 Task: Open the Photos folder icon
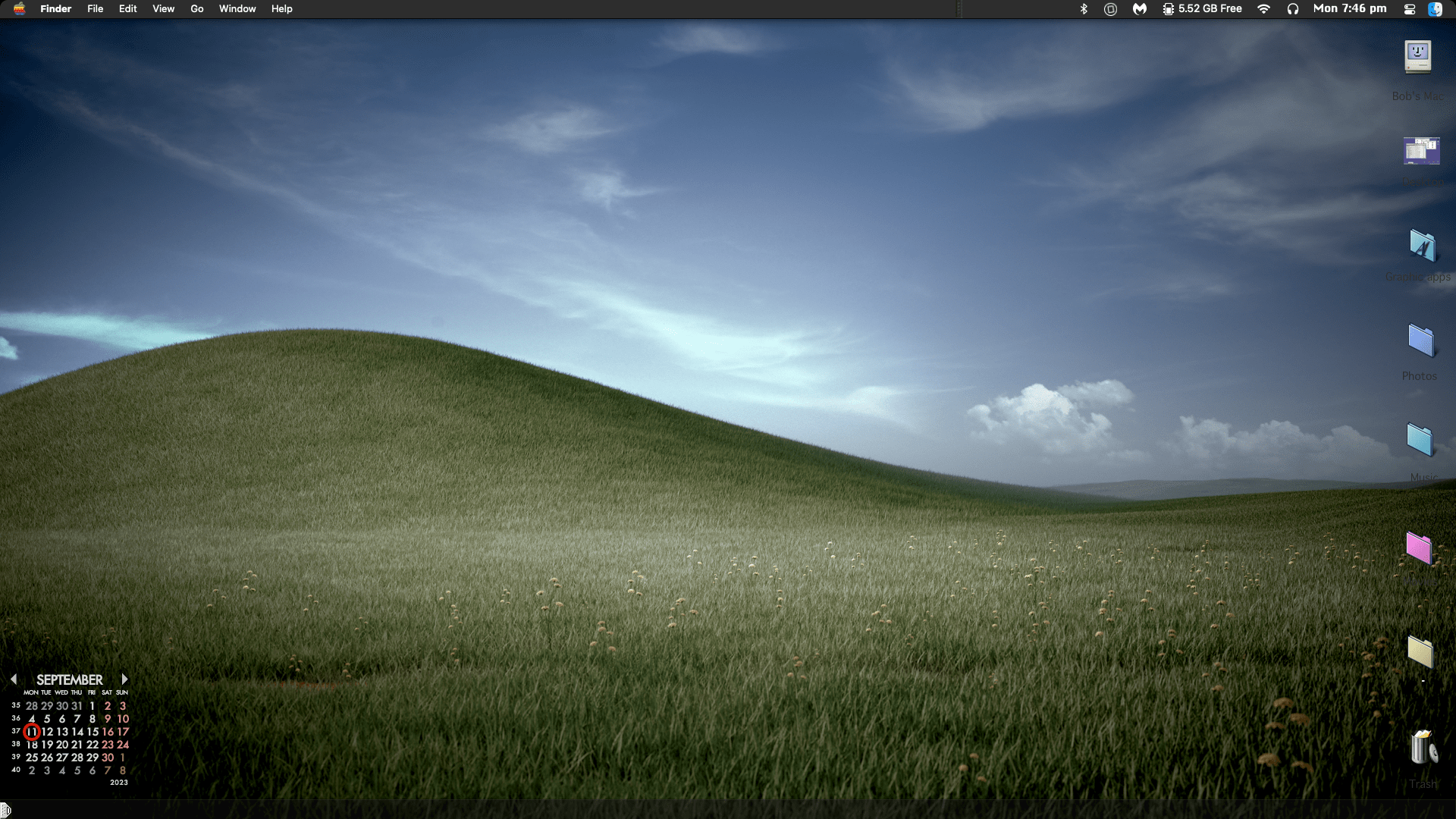click(1420, 341)
